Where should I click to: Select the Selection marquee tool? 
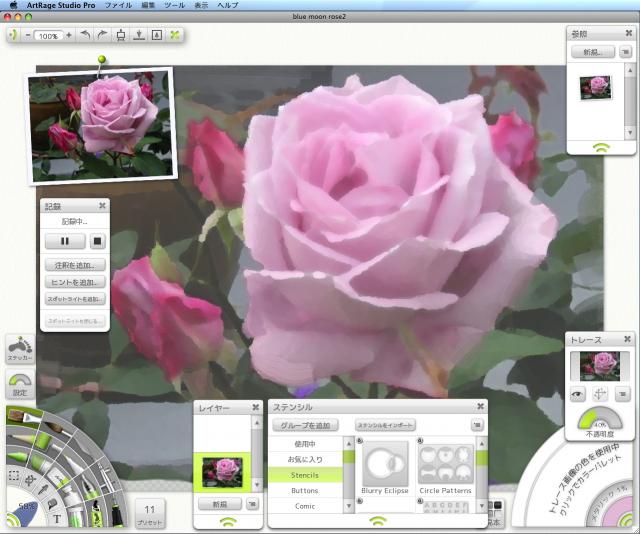[x=14, y=475]
